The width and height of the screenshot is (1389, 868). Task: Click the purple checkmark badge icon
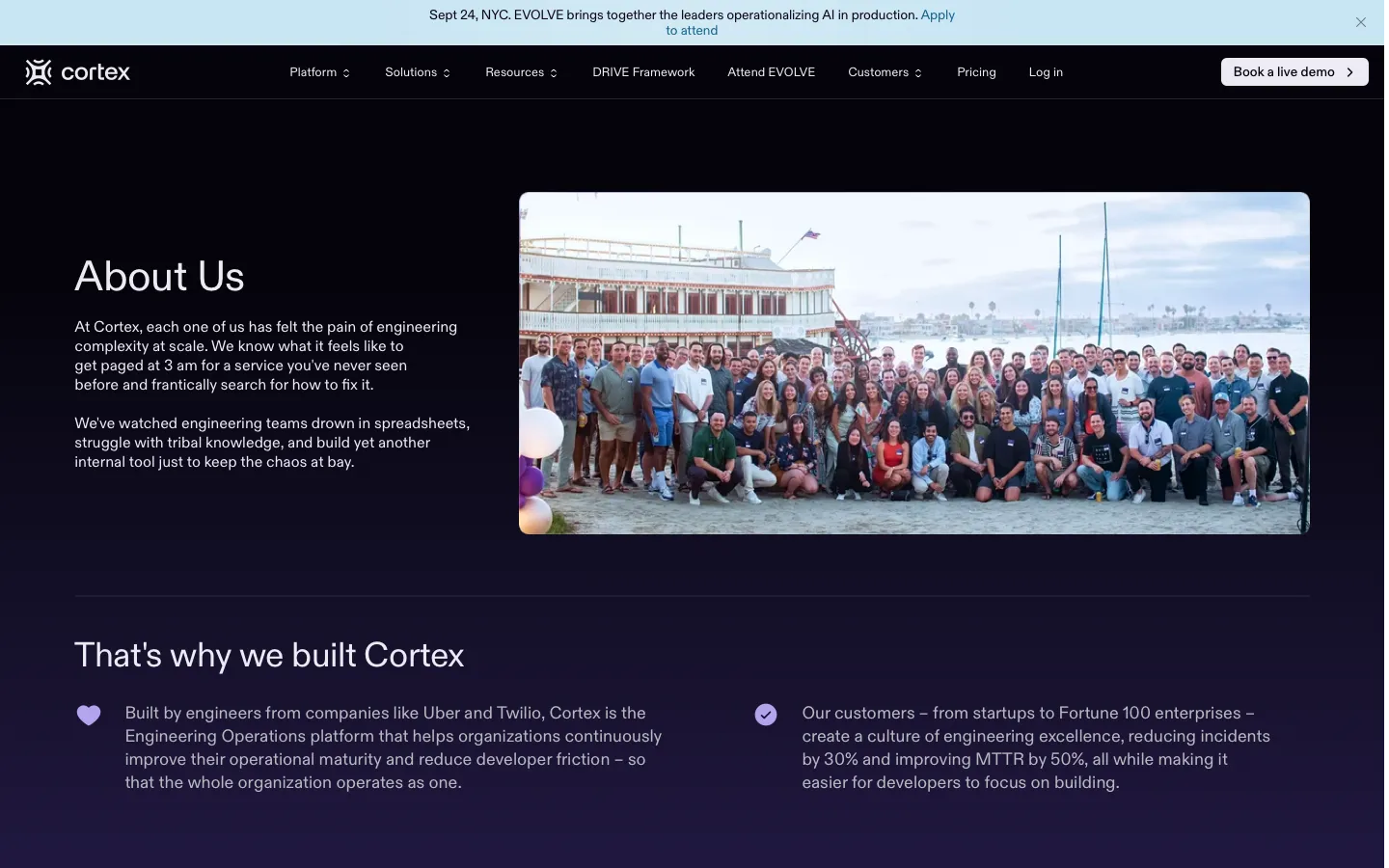point(766,715)
